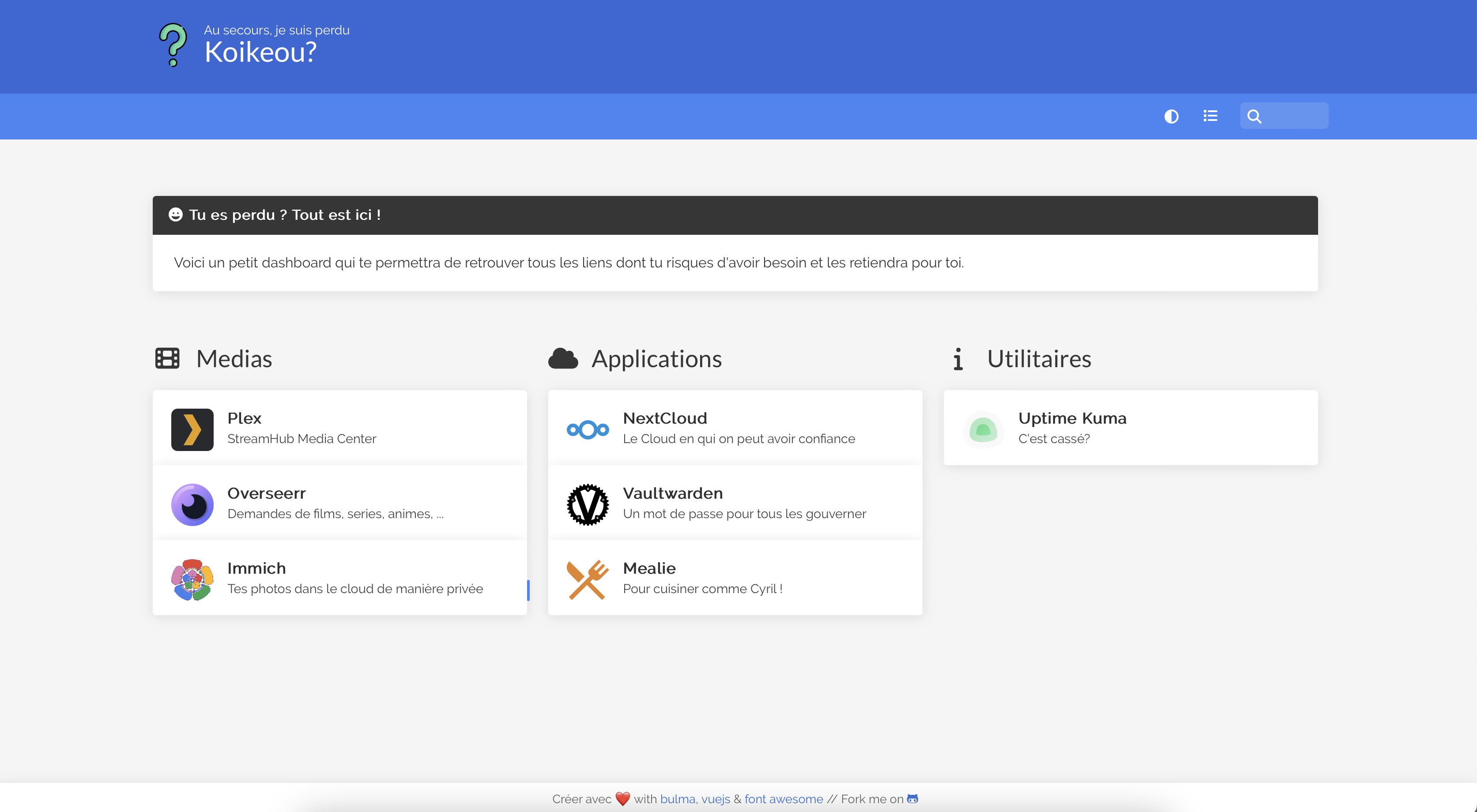Screen dimensions: 1477x812
Task: Switch to list layout view
Action: tap(1210, 117)
